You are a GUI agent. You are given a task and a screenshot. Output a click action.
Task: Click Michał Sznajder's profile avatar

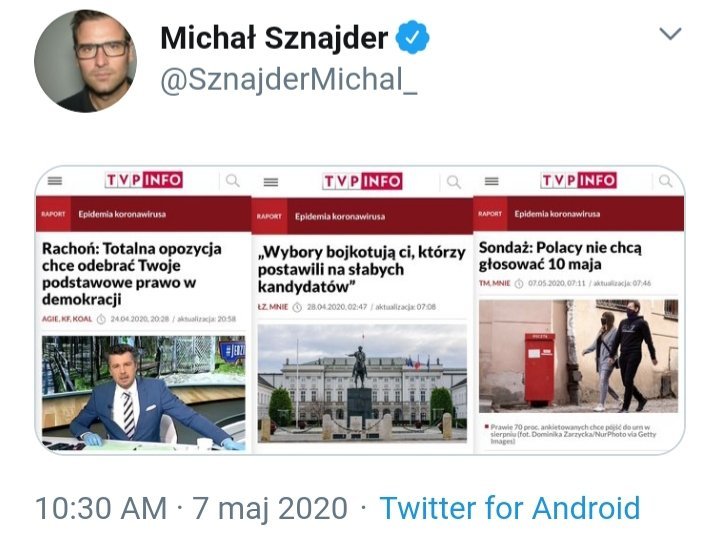coord(85,61)
